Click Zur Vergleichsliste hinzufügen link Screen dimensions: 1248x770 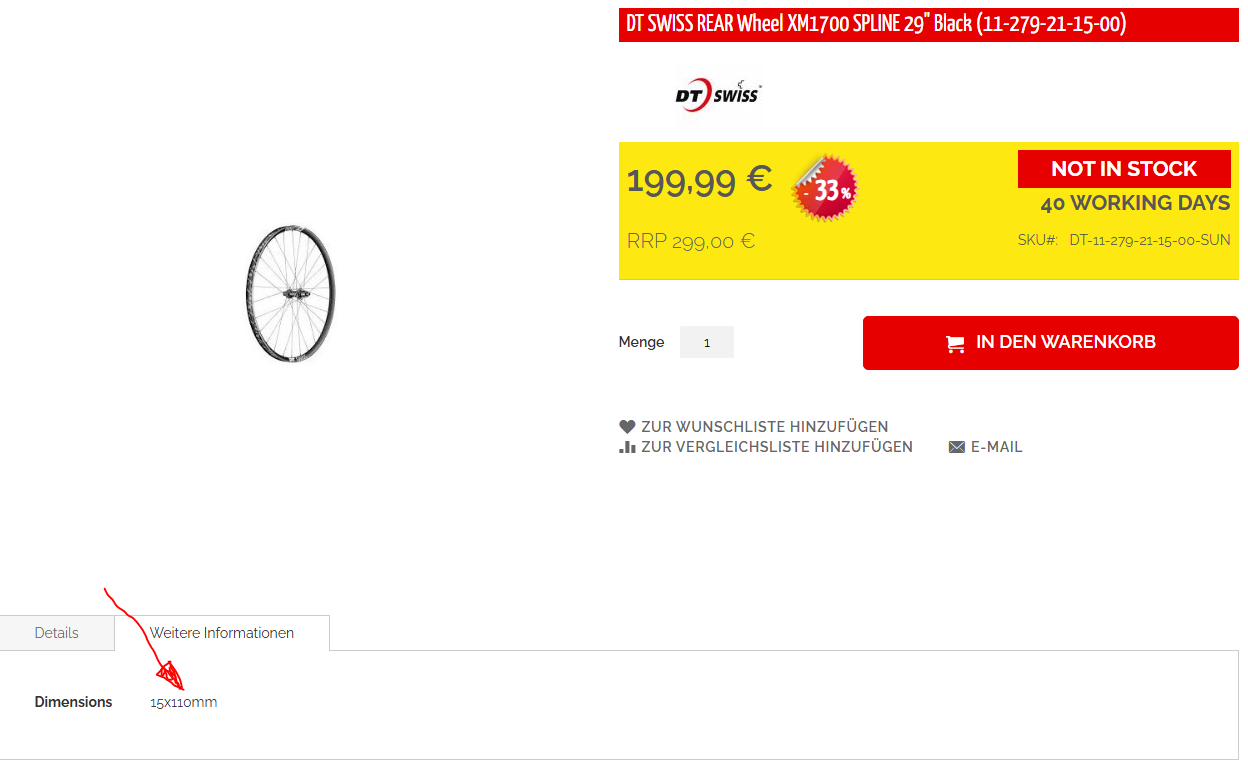click(777, 447)
